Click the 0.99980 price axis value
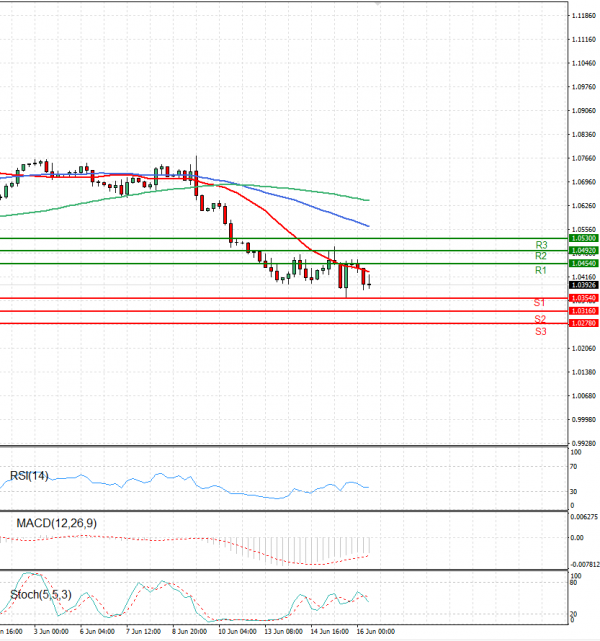 click(584, 419)
